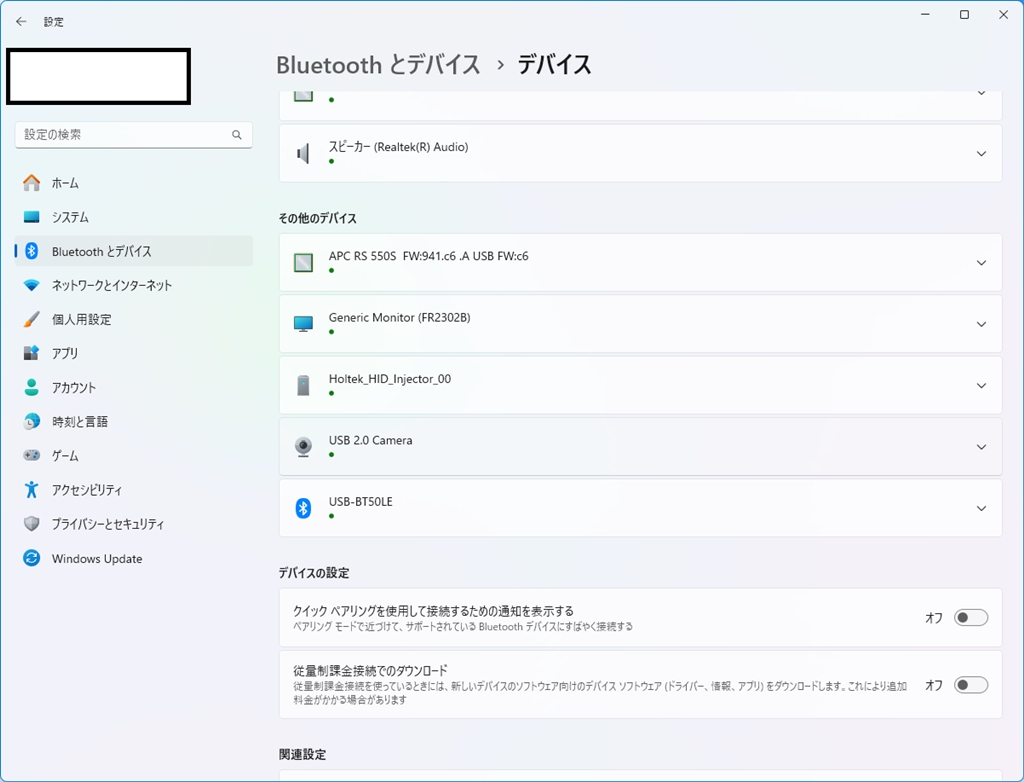Screen dimensions: 1024x782
Task: Click in the 設定の検索 search field
Action: [133, 135]
